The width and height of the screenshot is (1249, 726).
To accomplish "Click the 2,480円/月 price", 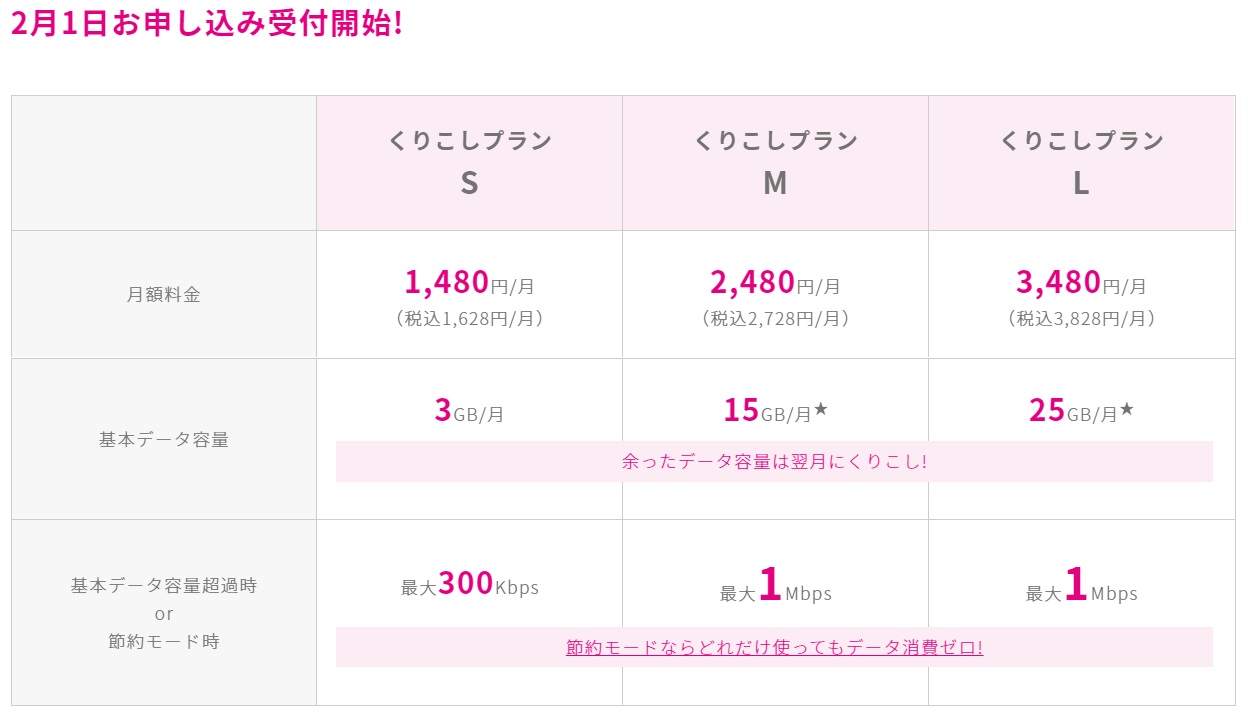I will click(x=775, y=283).
